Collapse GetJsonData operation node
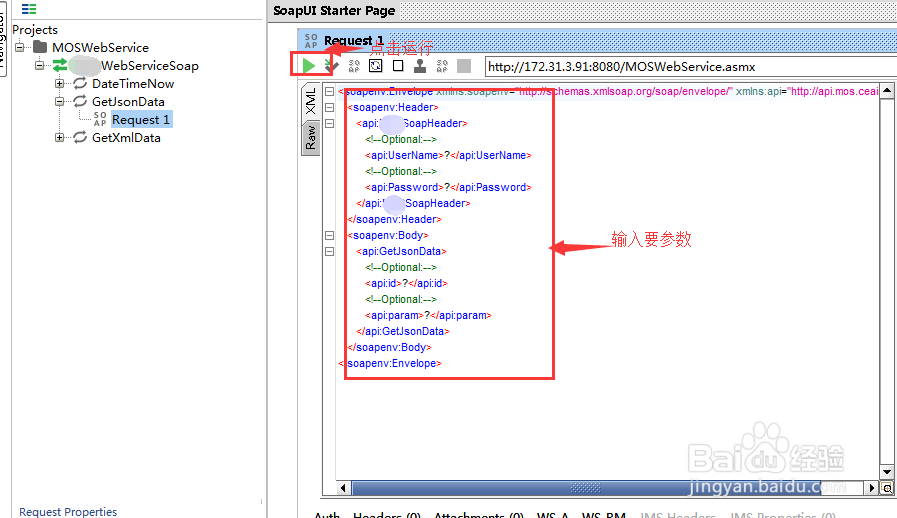This screenshot has width=897, height=518. click(x=59, y=101)
